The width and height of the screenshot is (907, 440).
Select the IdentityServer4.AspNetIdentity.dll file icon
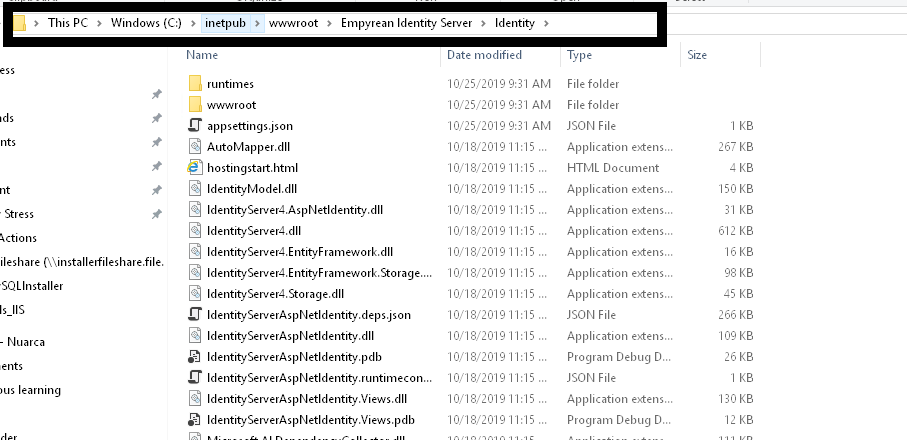point(196,210)
